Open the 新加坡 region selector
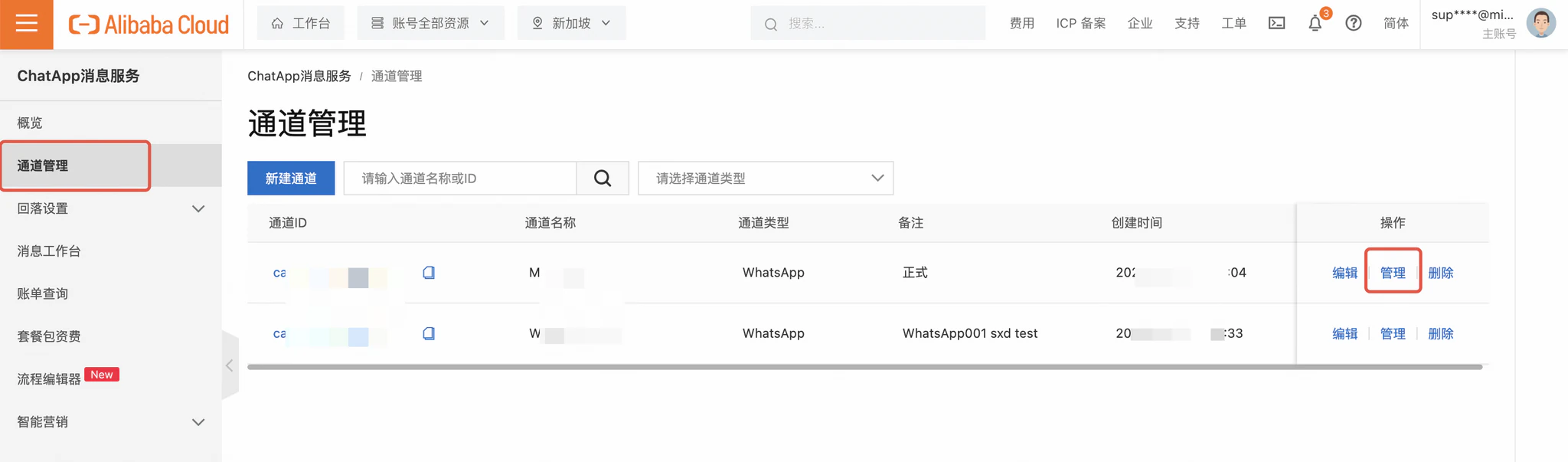Image resolution: width=1568 pixels, height=462 pixels. 571,23
